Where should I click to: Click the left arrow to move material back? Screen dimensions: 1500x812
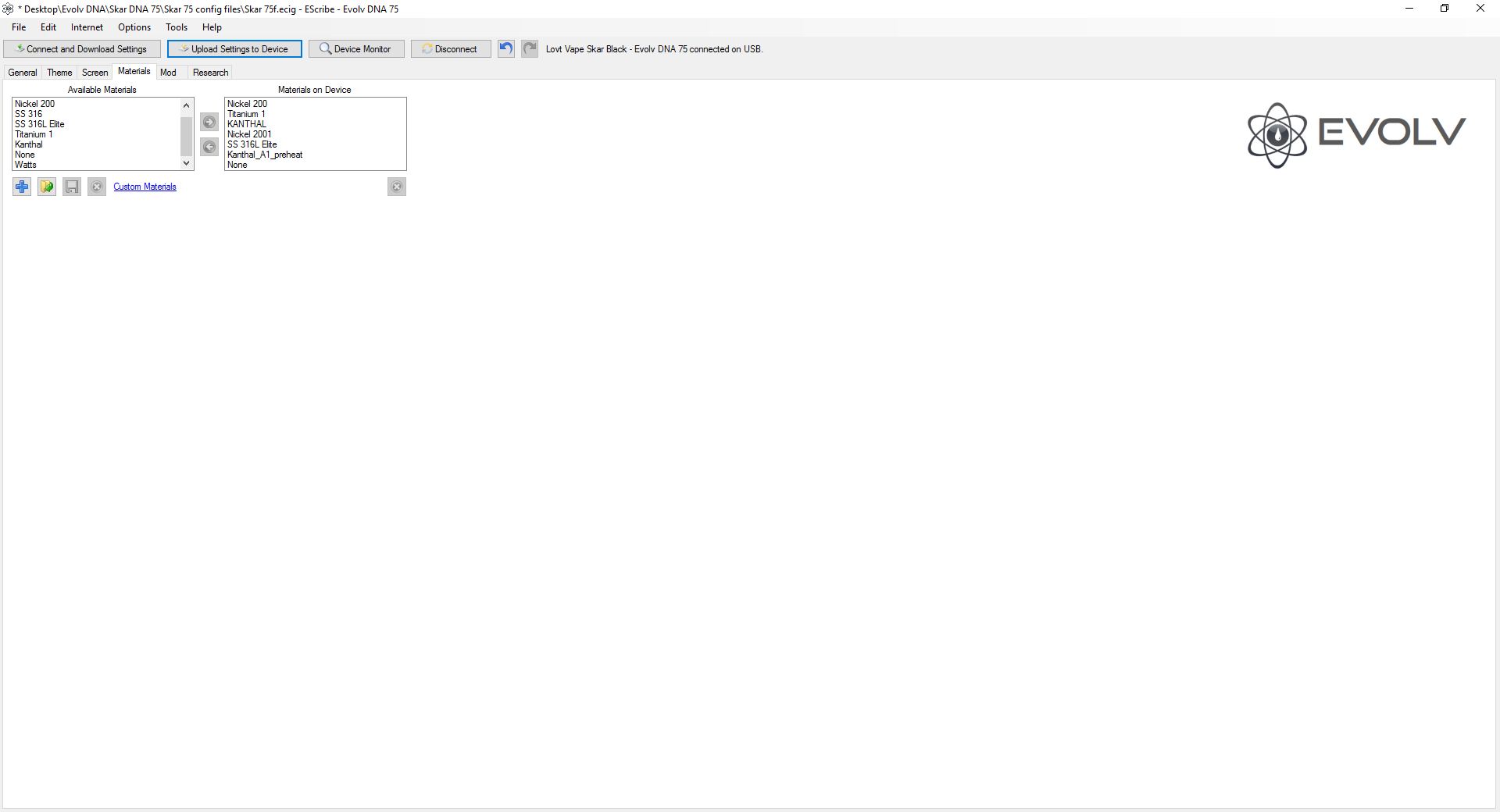coord(209,147)
